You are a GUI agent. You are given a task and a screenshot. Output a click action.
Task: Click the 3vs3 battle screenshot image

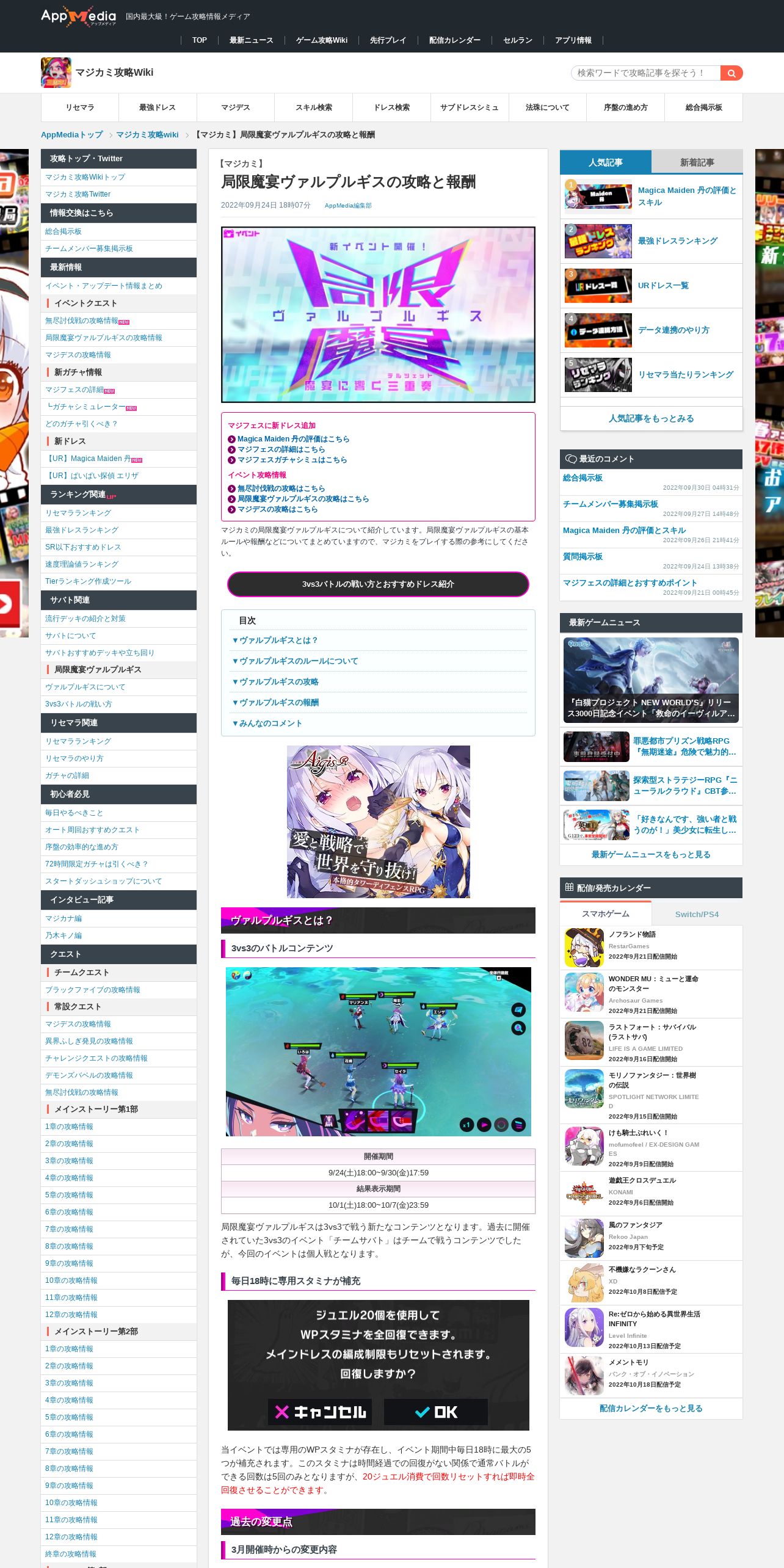[378, 1051]
